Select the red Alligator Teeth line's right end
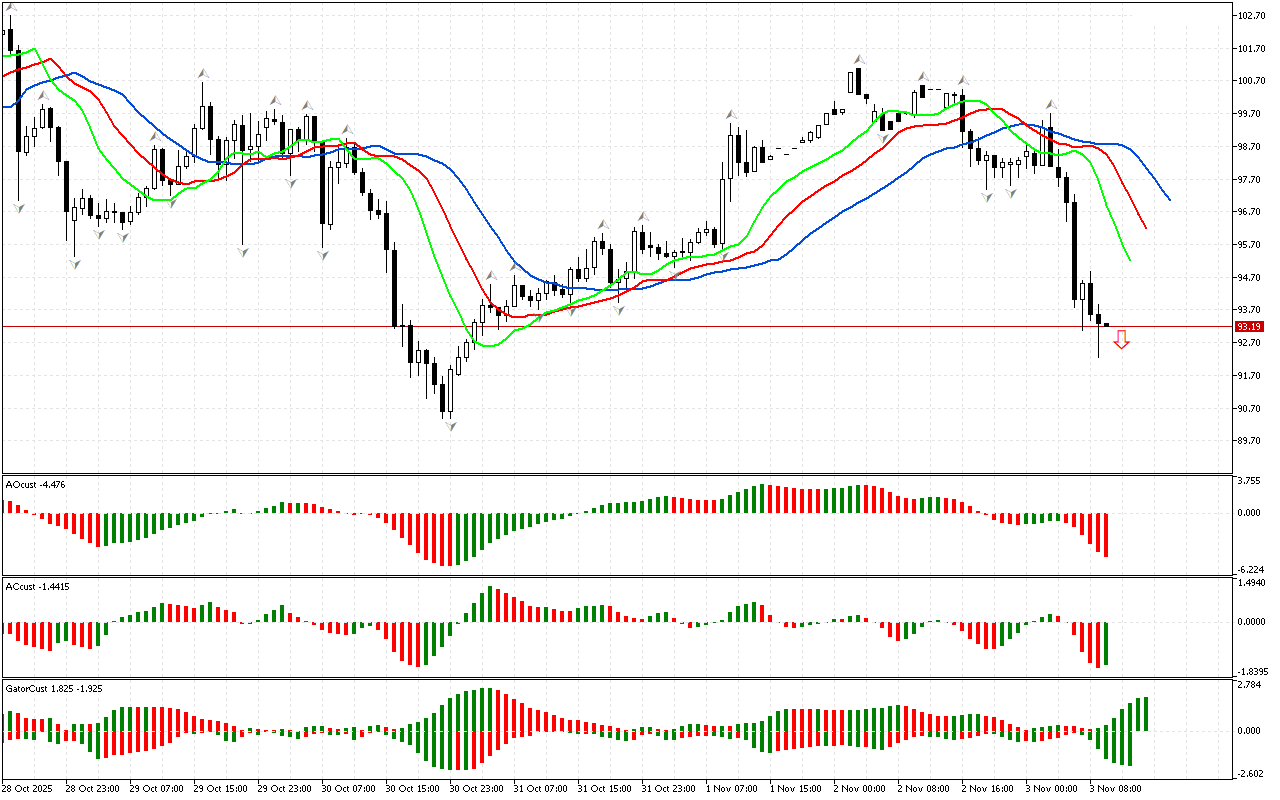The height and width of the screenshot is (800, 1280). point(1145,228)
